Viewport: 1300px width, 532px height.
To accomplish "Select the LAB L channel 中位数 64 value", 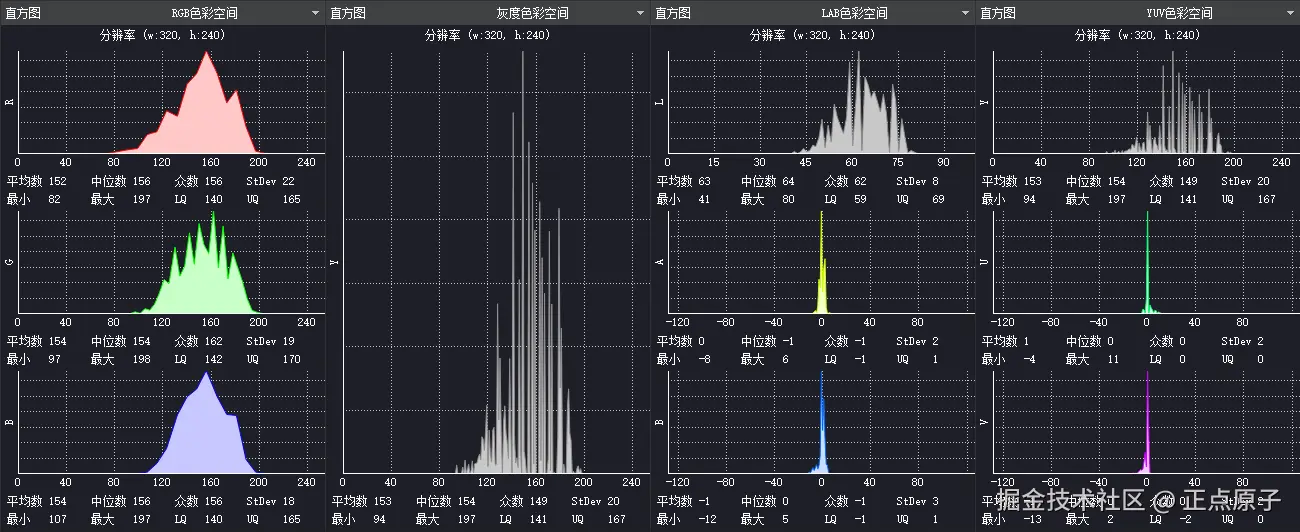I will pos(788,182).
